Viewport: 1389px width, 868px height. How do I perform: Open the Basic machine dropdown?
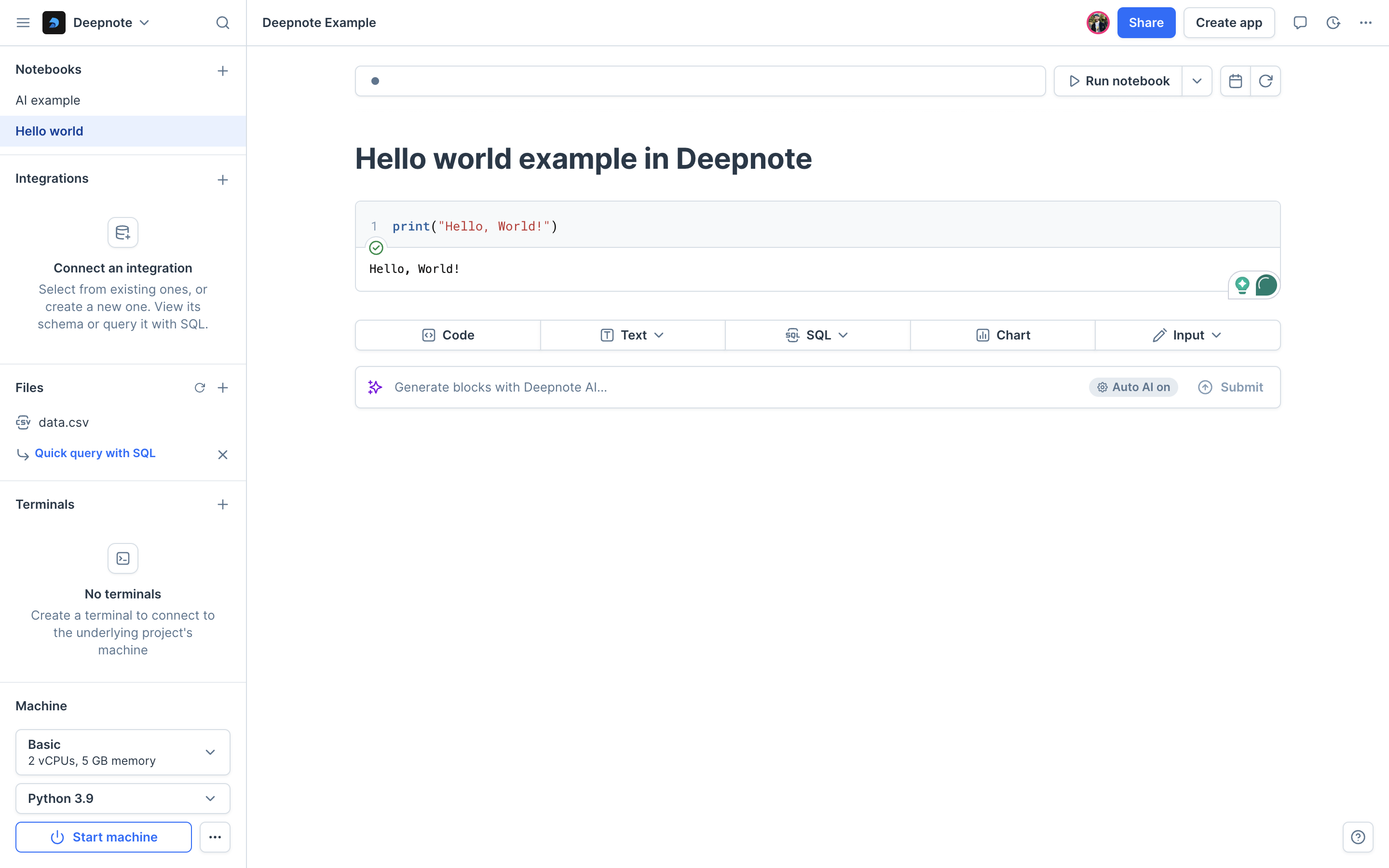pyautogui.click(x=122, y=752)
